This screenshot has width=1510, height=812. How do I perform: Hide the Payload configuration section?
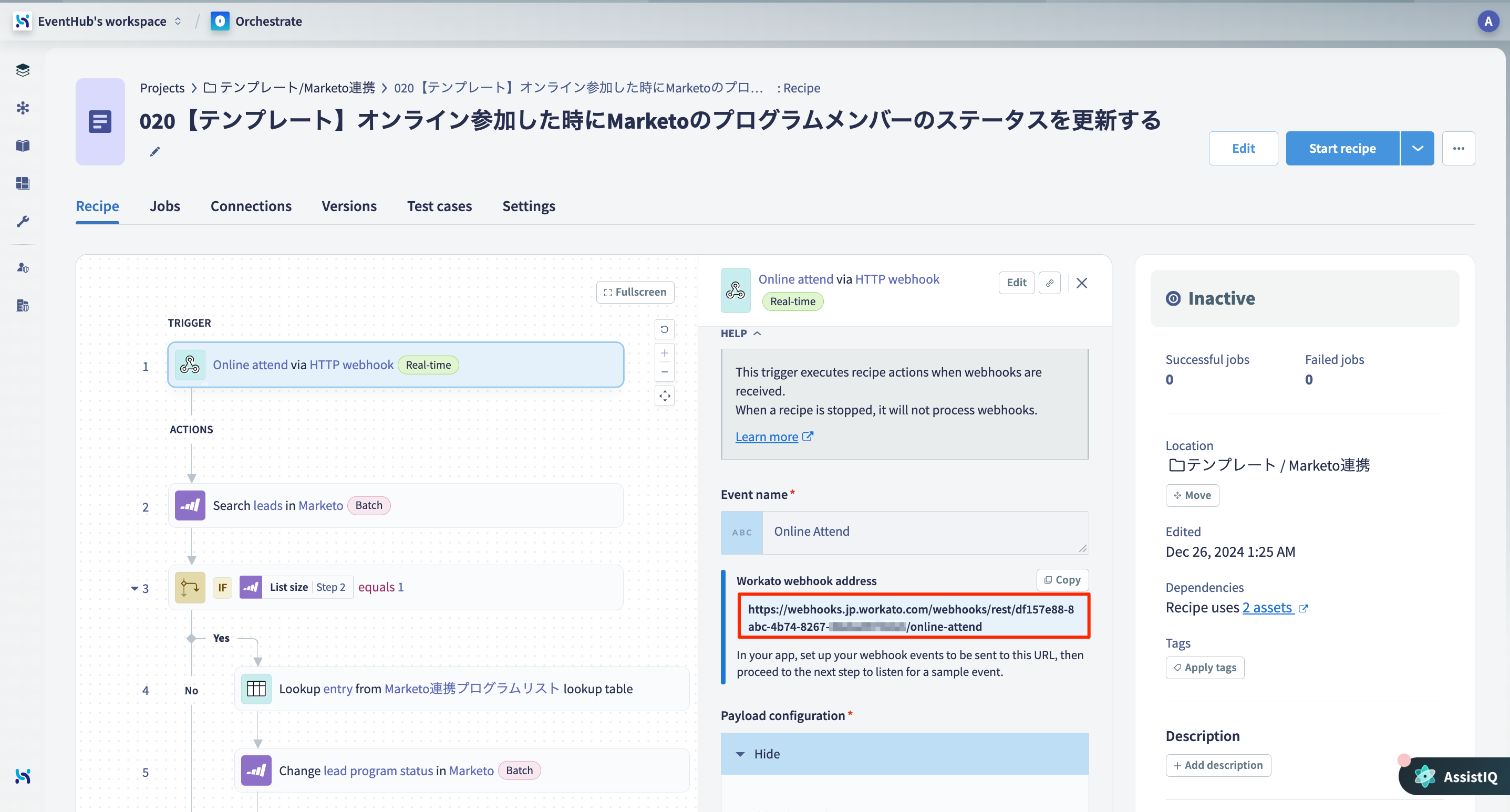(x=904, y=754)
